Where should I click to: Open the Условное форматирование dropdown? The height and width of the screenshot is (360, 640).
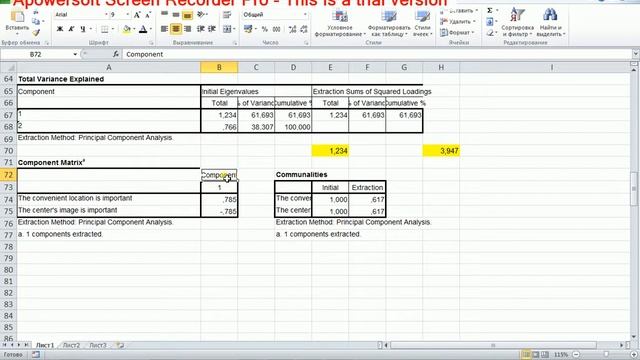point(340,24)
